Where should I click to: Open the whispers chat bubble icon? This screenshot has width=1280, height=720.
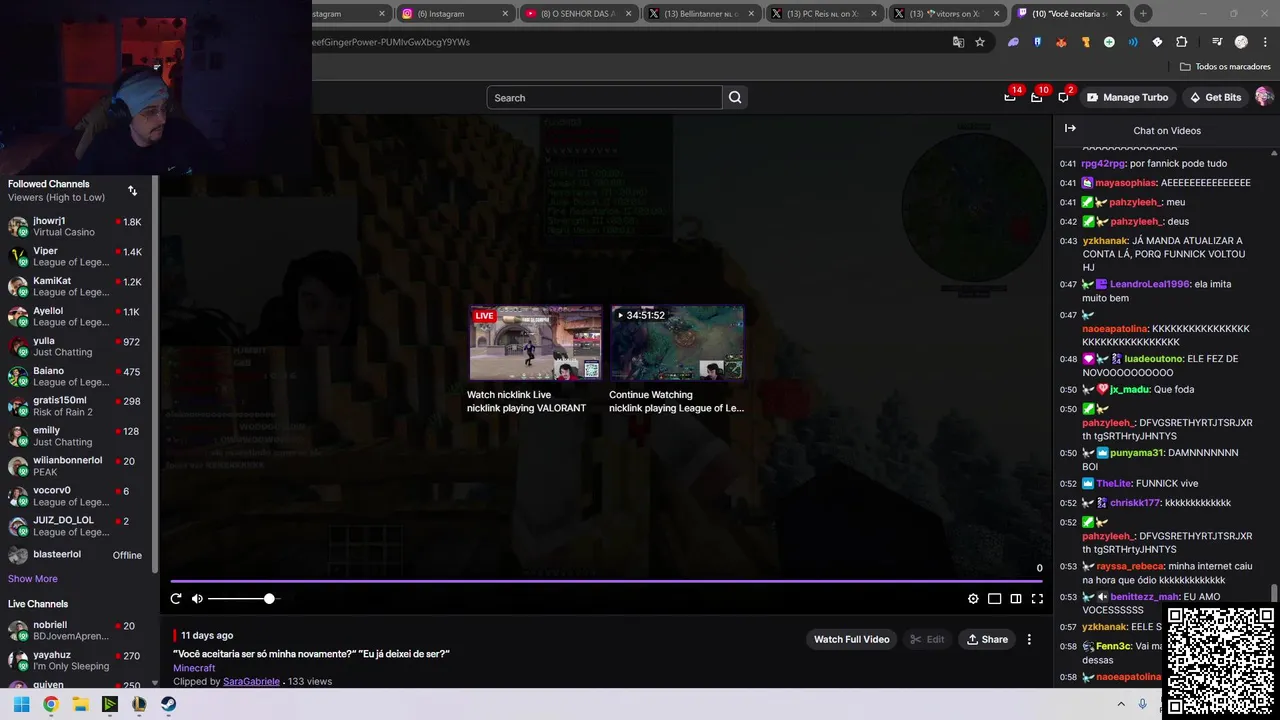1064,97
